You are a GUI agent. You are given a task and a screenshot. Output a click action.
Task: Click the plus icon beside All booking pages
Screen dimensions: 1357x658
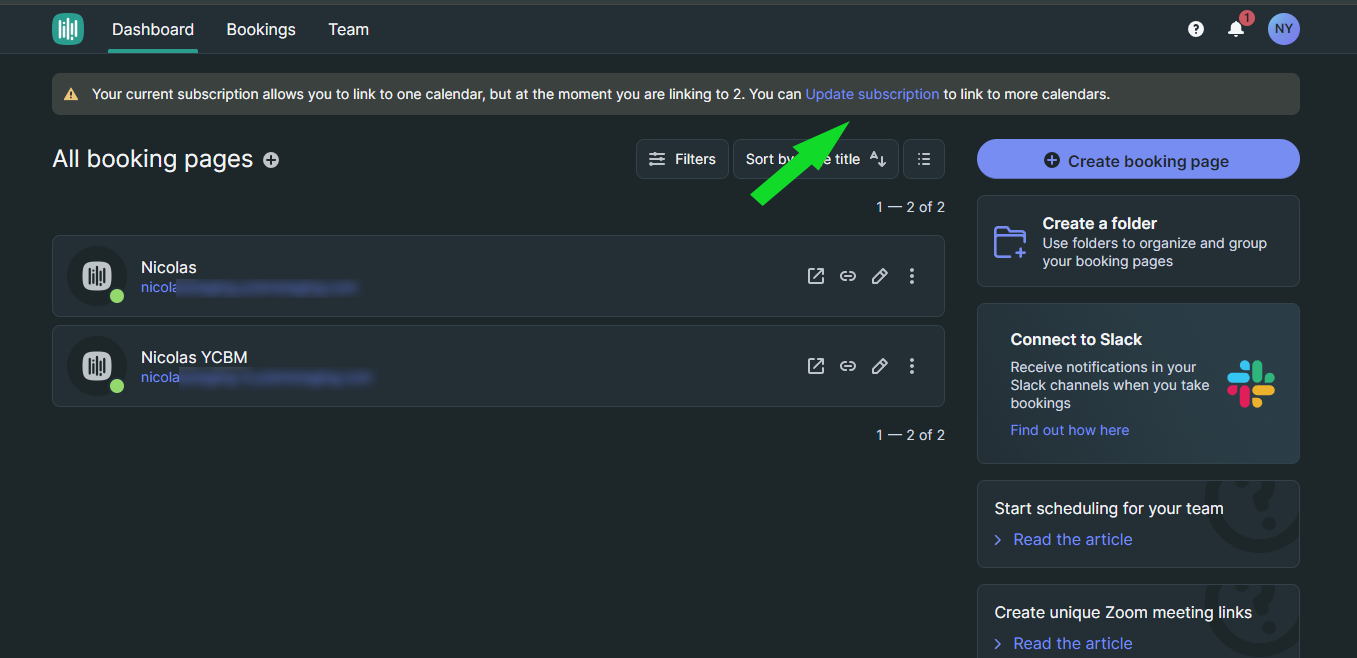coord(271,160)
